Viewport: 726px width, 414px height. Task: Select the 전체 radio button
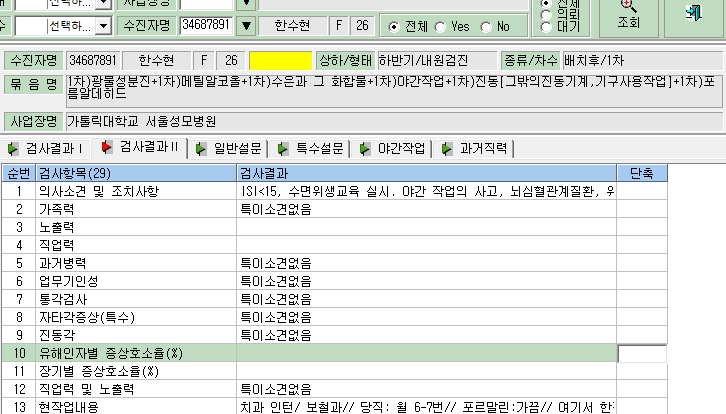394,27
